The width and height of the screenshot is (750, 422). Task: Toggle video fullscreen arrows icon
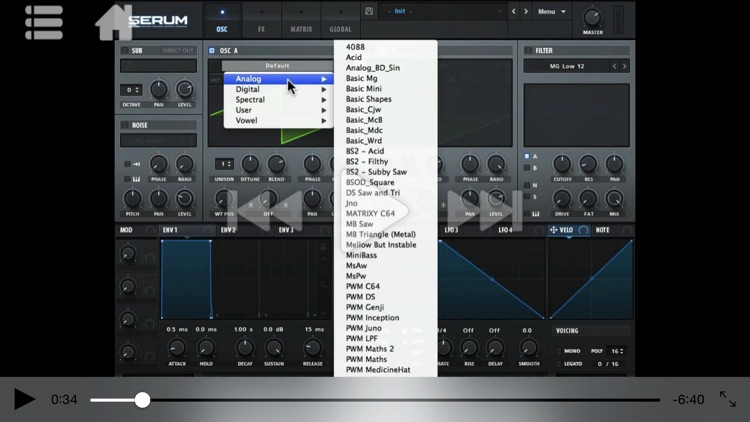(x=728, y=399)
